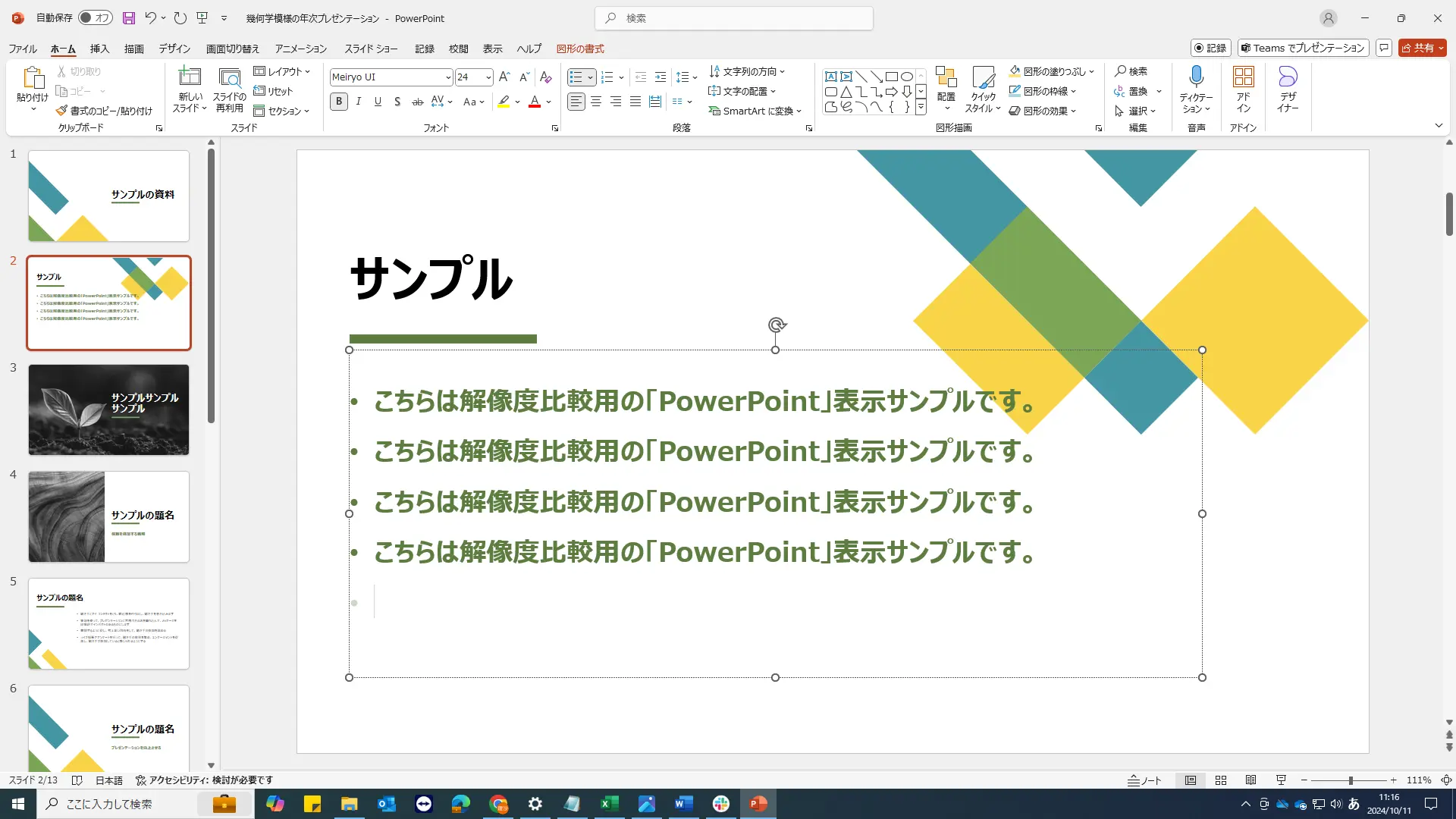Decrease list indent level icon
Screen dimensions: 1456x819
click(x=641, y=77)
